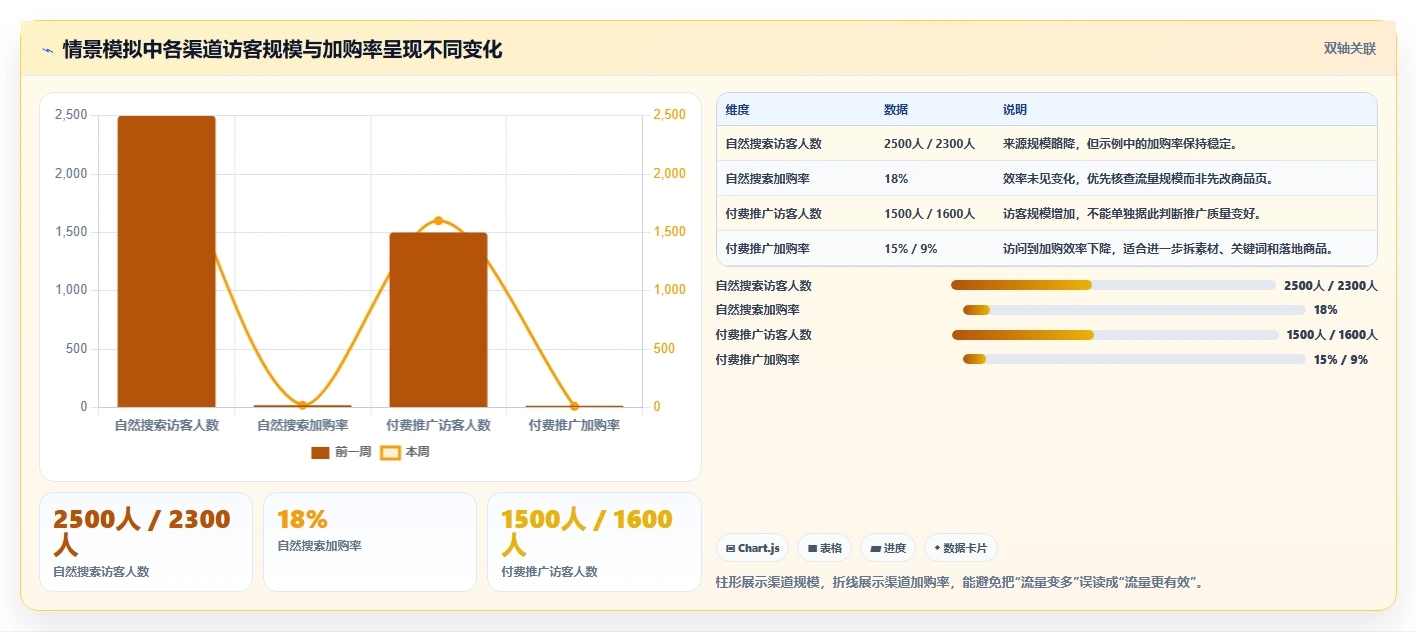Click the 付费推广访客人数 progress bar
Viewport: 1417px width, 632px height.
[x=1115, y=335]
